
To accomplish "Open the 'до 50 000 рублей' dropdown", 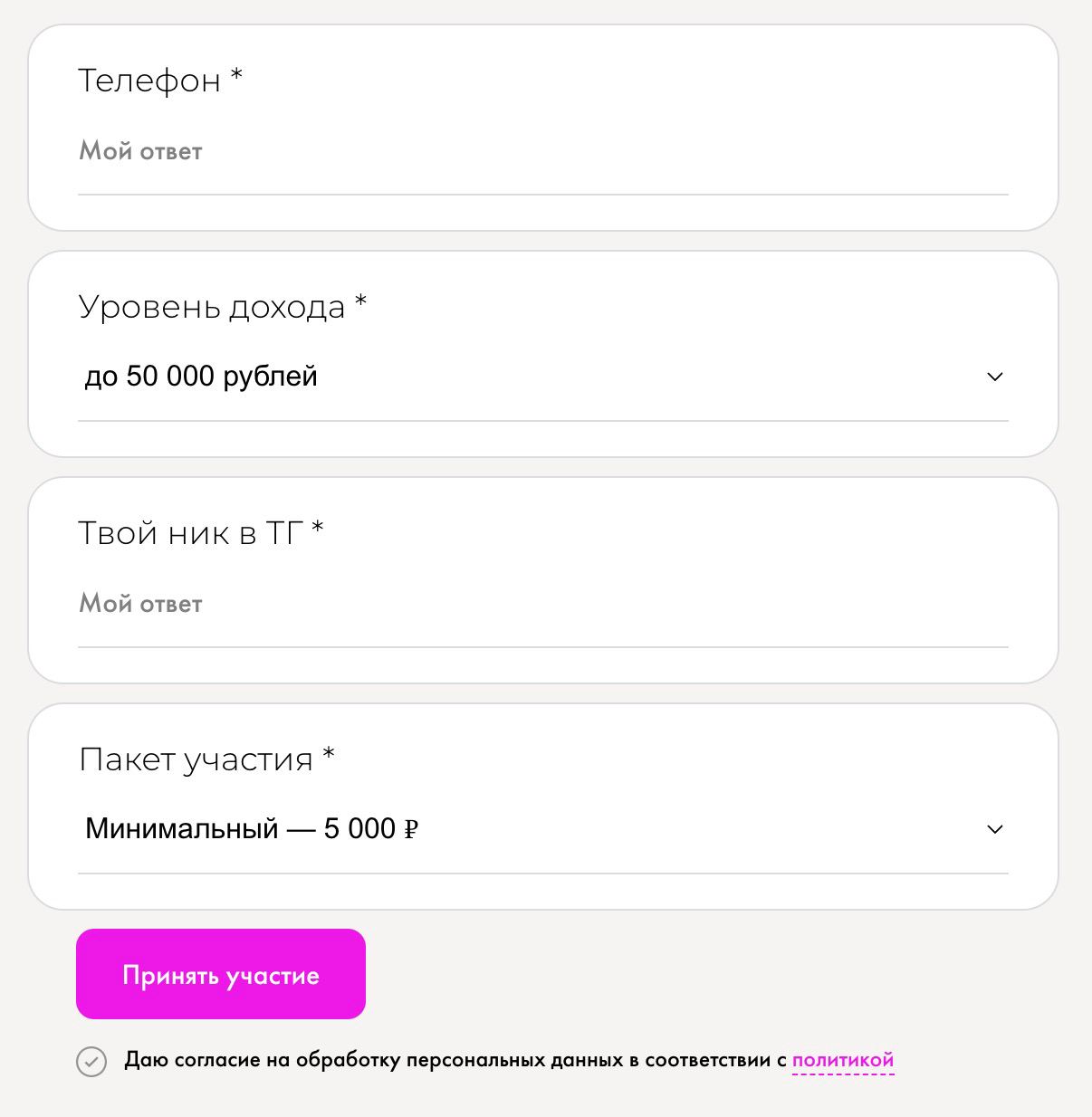I will click(543, 377).
